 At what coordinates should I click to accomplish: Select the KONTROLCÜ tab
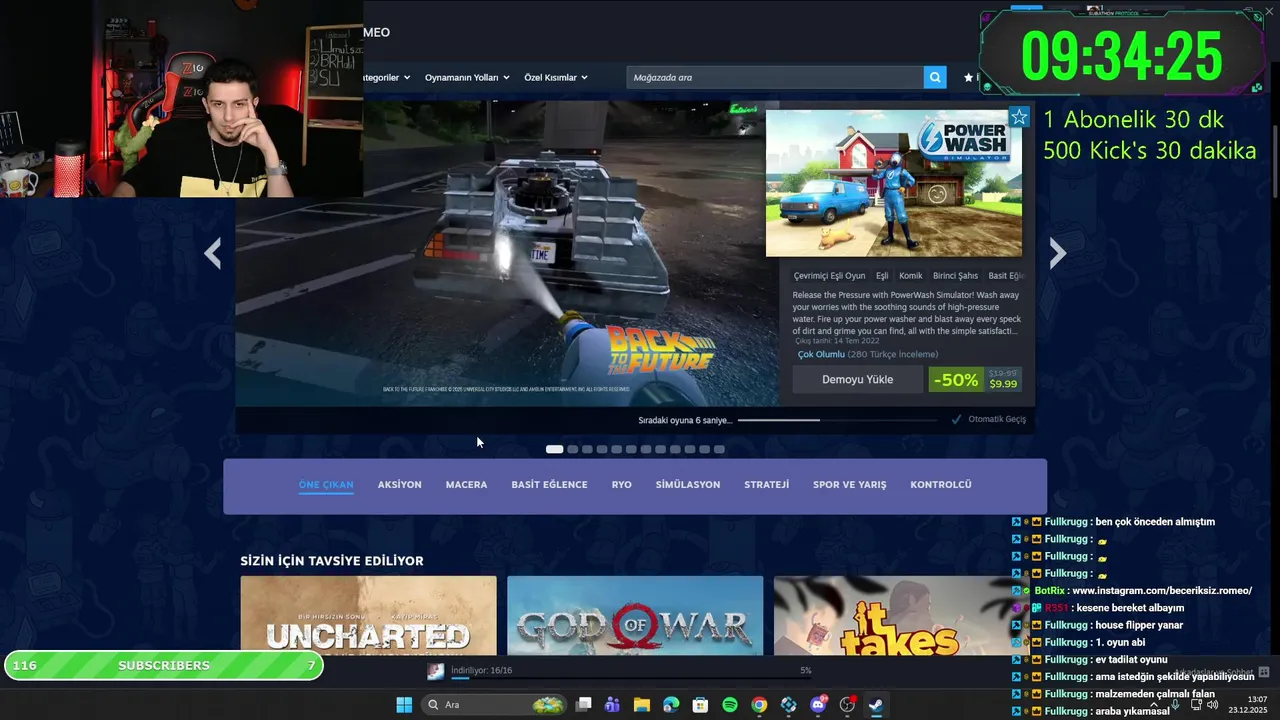941,485
